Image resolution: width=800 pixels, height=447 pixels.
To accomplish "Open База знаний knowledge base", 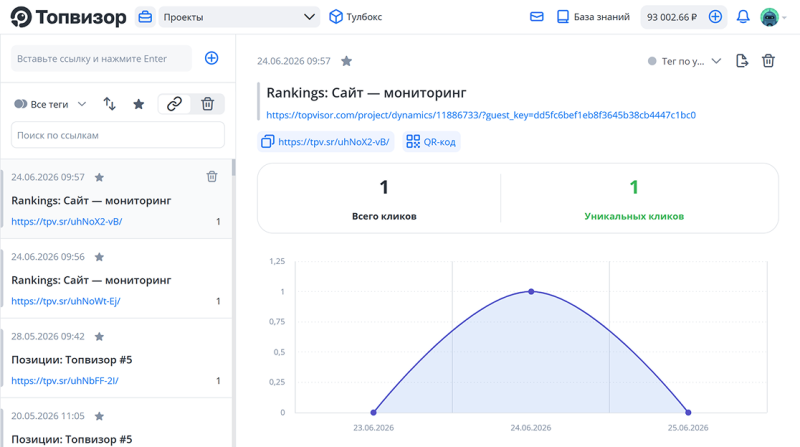I will [593, 17].
